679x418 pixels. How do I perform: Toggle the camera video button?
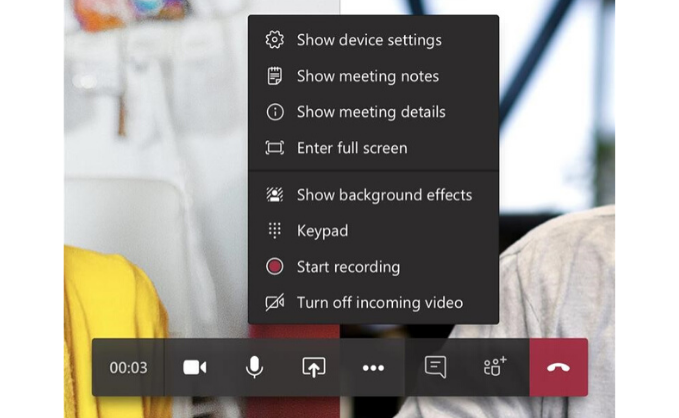coord(194,368)
